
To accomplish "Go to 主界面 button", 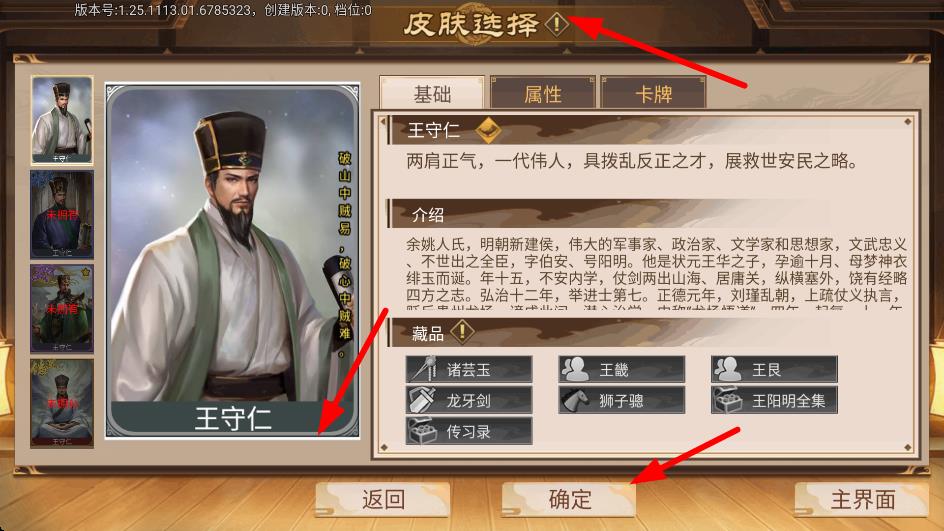I will (862, 500).
